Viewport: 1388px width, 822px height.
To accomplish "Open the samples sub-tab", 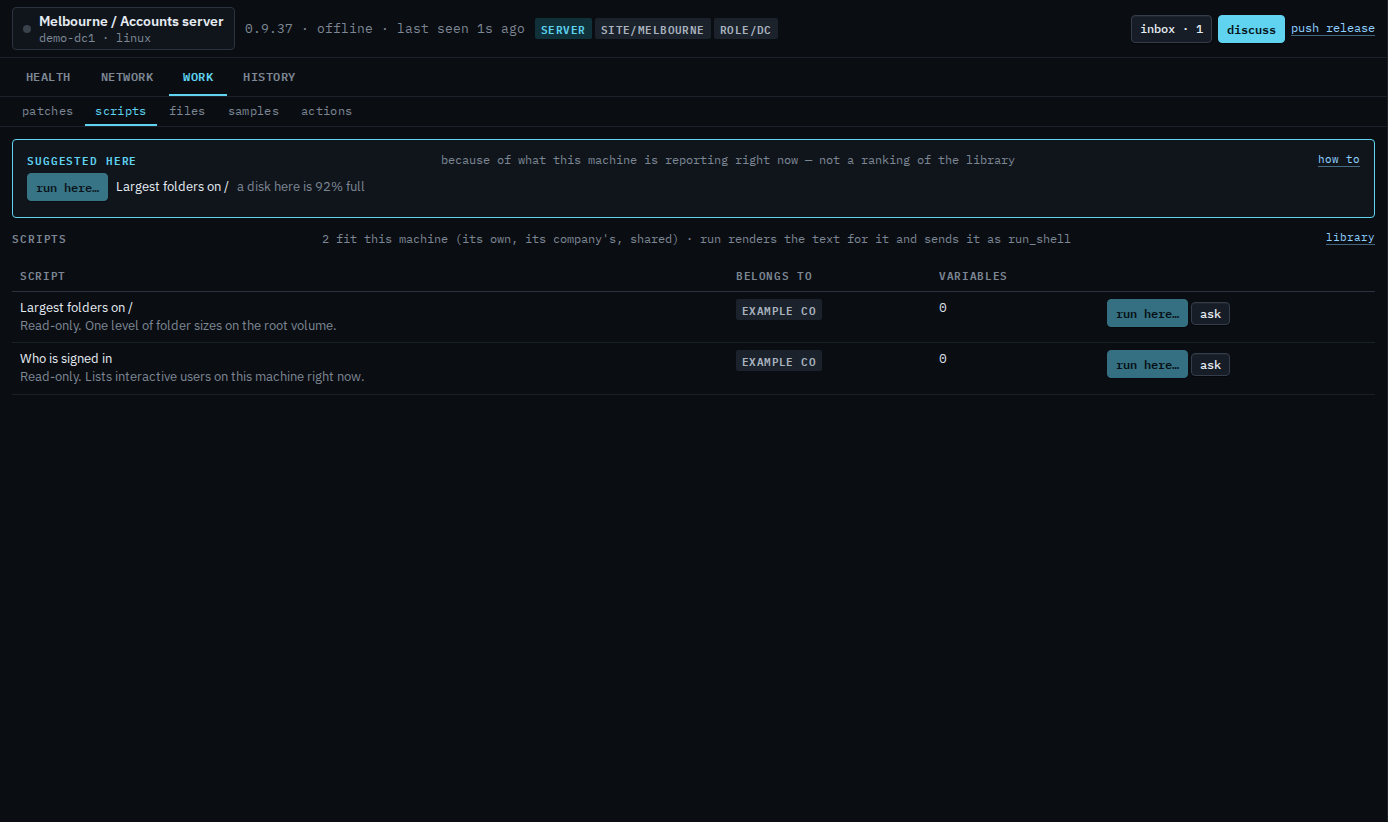I will (253, 111).
